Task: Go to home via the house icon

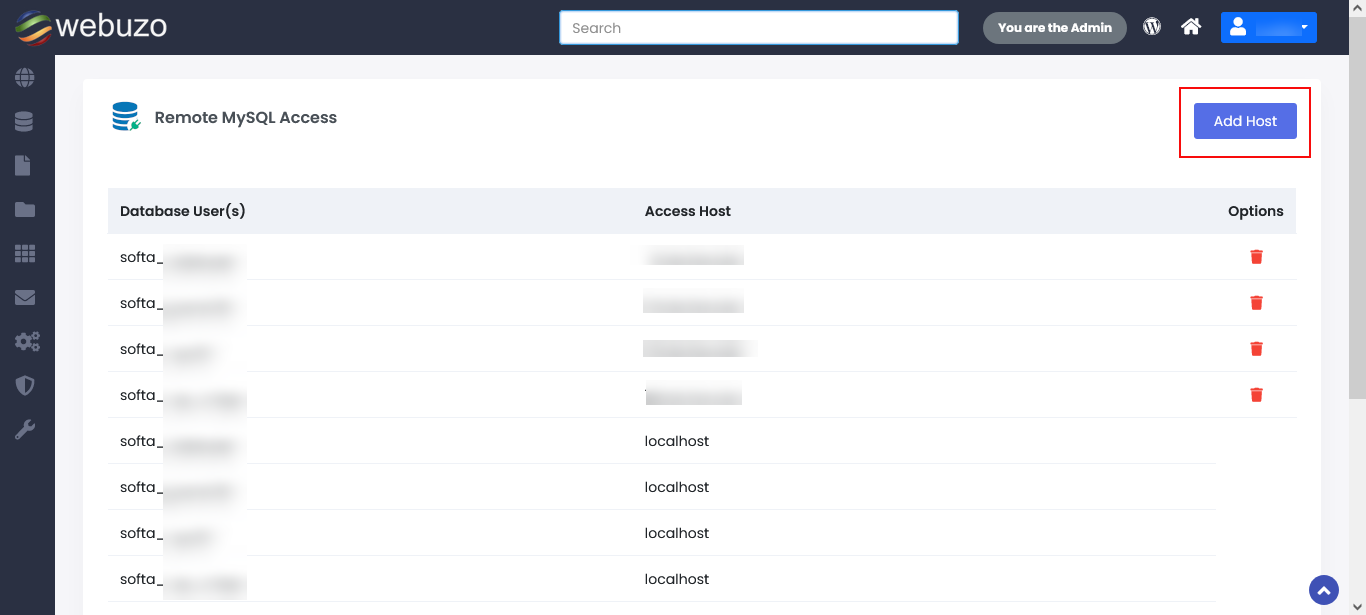Action: coord(1190,27)
